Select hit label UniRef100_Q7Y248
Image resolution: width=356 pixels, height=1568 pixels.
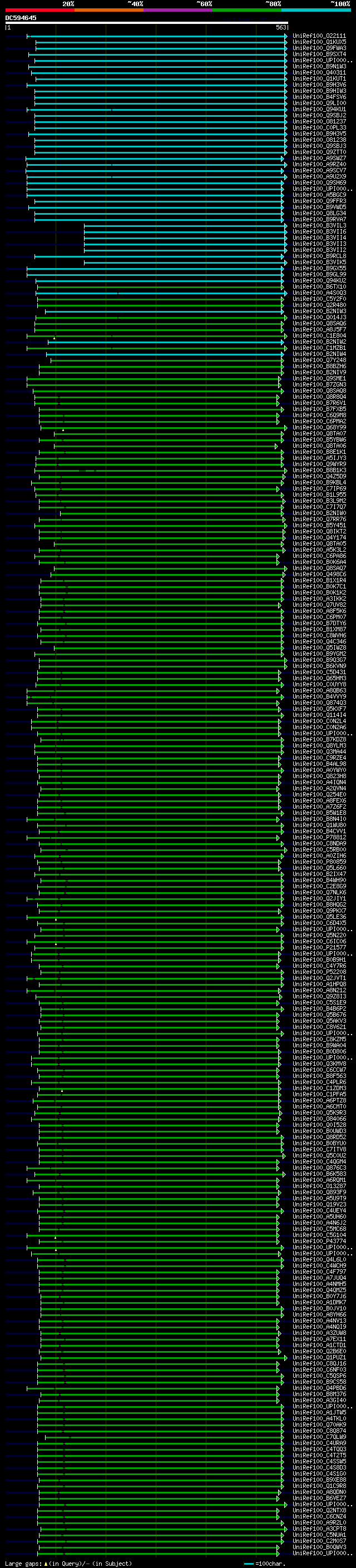click(319, 360)
